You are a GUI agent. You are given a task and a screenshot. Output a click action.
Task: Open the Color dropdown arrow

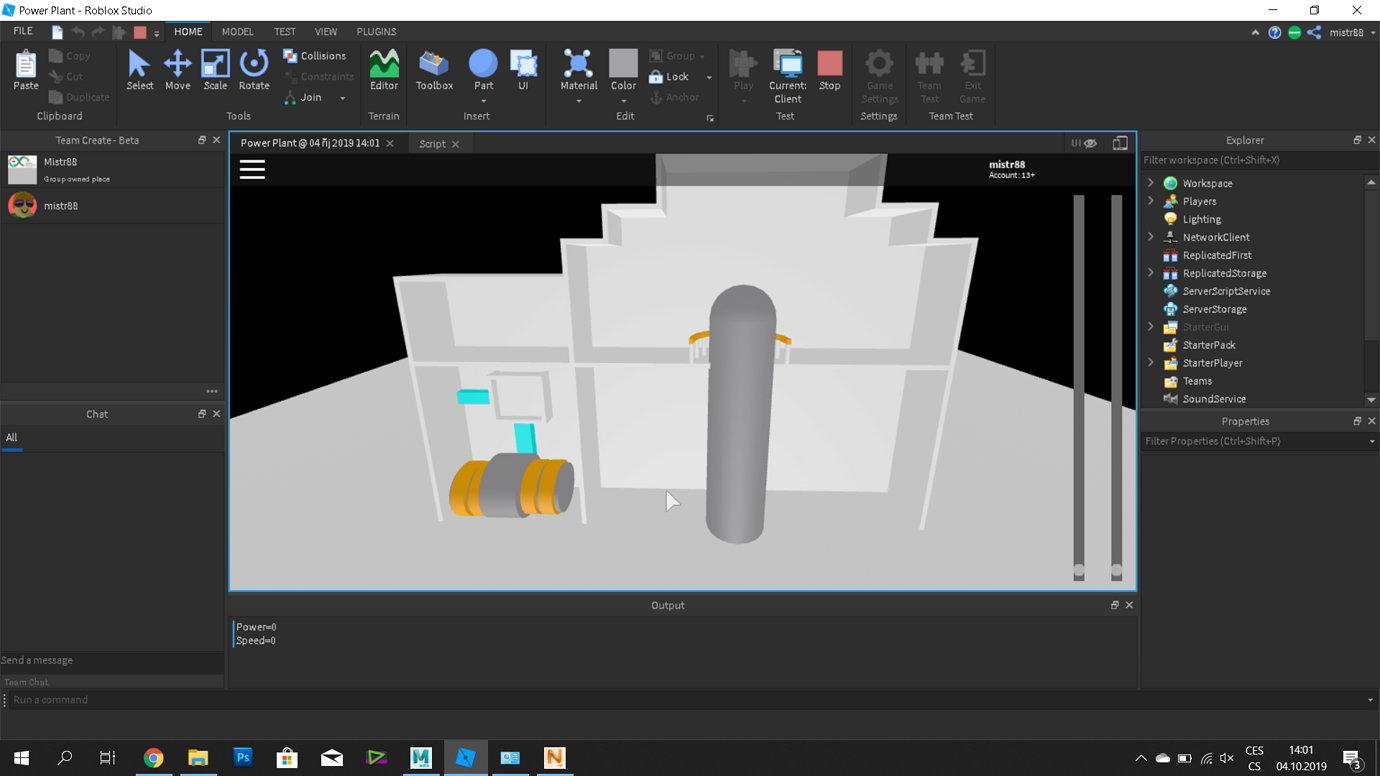tap(623, 101)
